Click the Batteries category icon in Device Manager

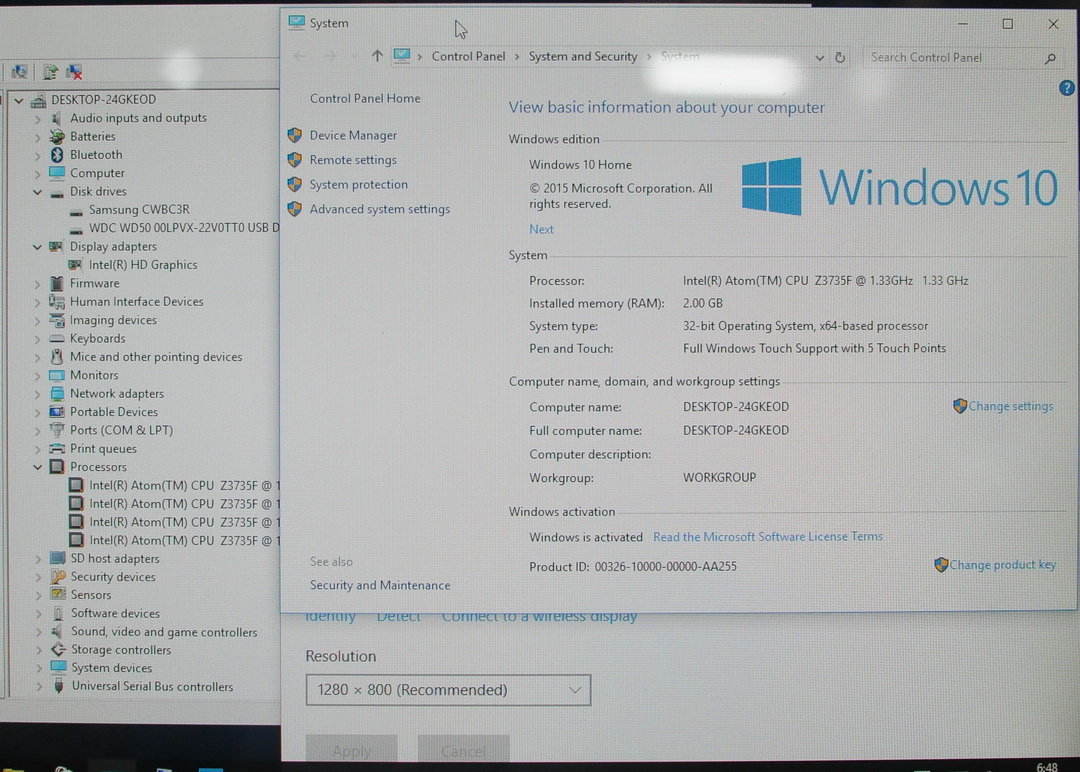point(57,136)
